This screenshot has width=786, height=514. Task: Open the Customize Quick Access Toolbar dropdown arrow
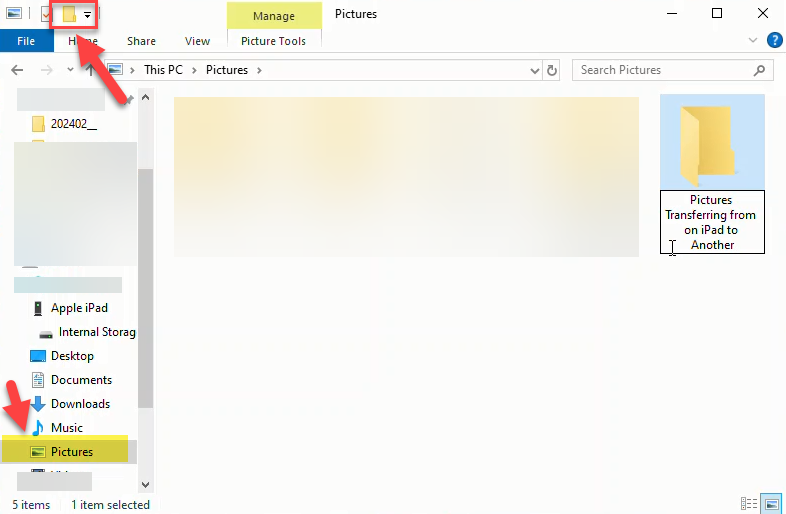coord(88,16)
